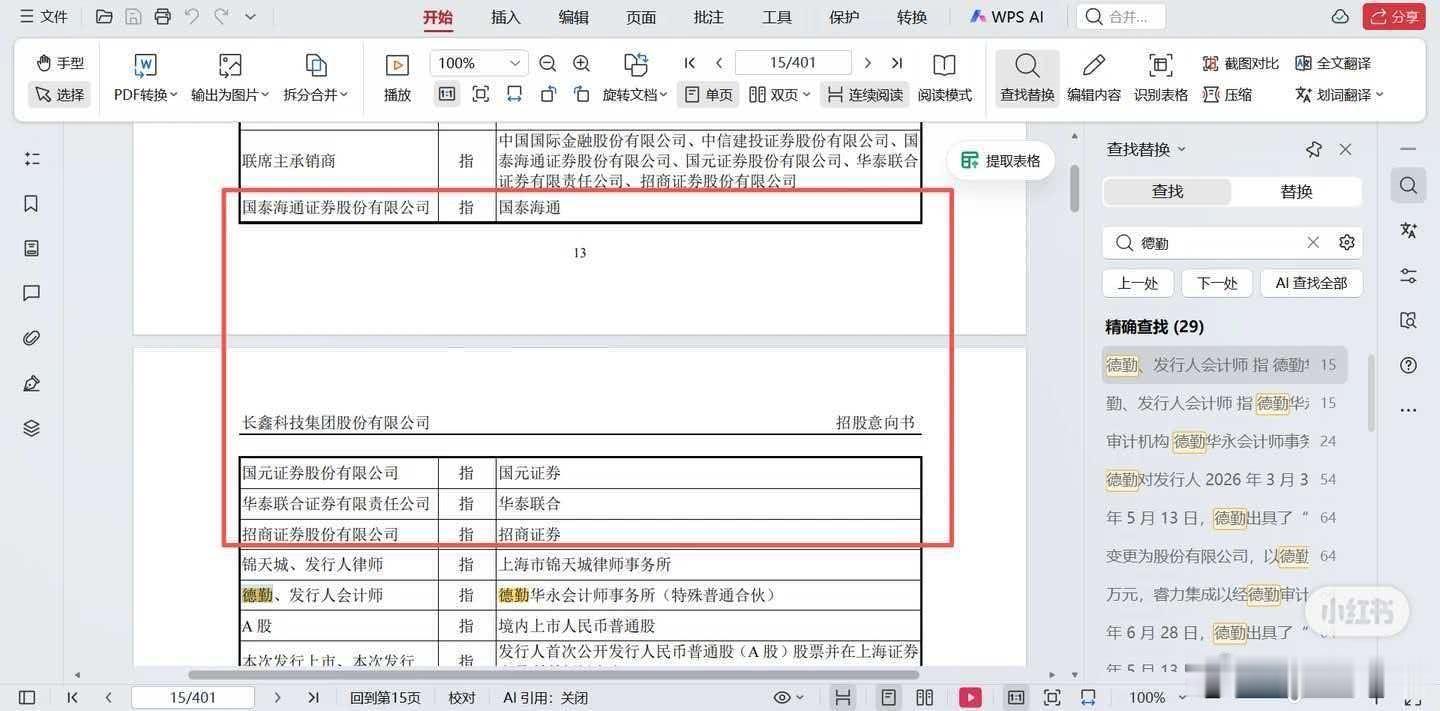Go to last page in ribbon
This screenshot has width=1440, height=711.
click(x=897, y=63)
